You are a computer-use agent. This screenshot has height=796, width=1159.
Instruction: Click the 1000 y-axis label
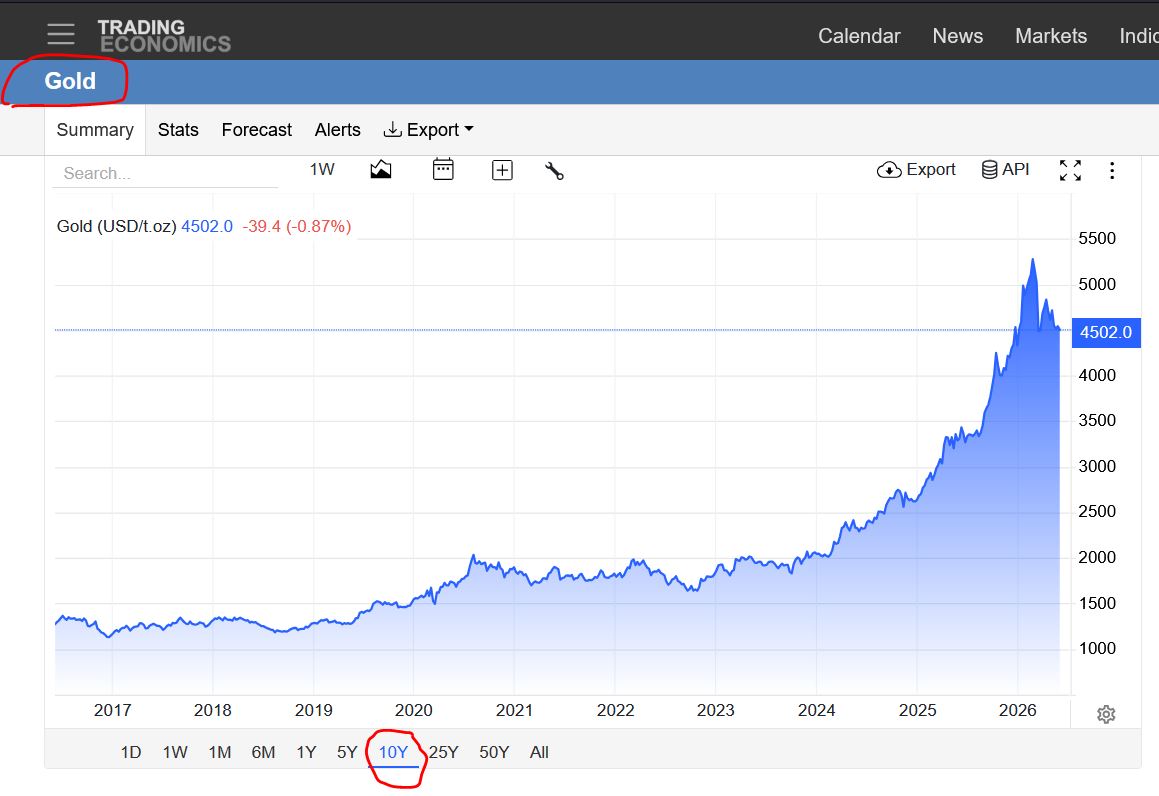[1097, 648]
